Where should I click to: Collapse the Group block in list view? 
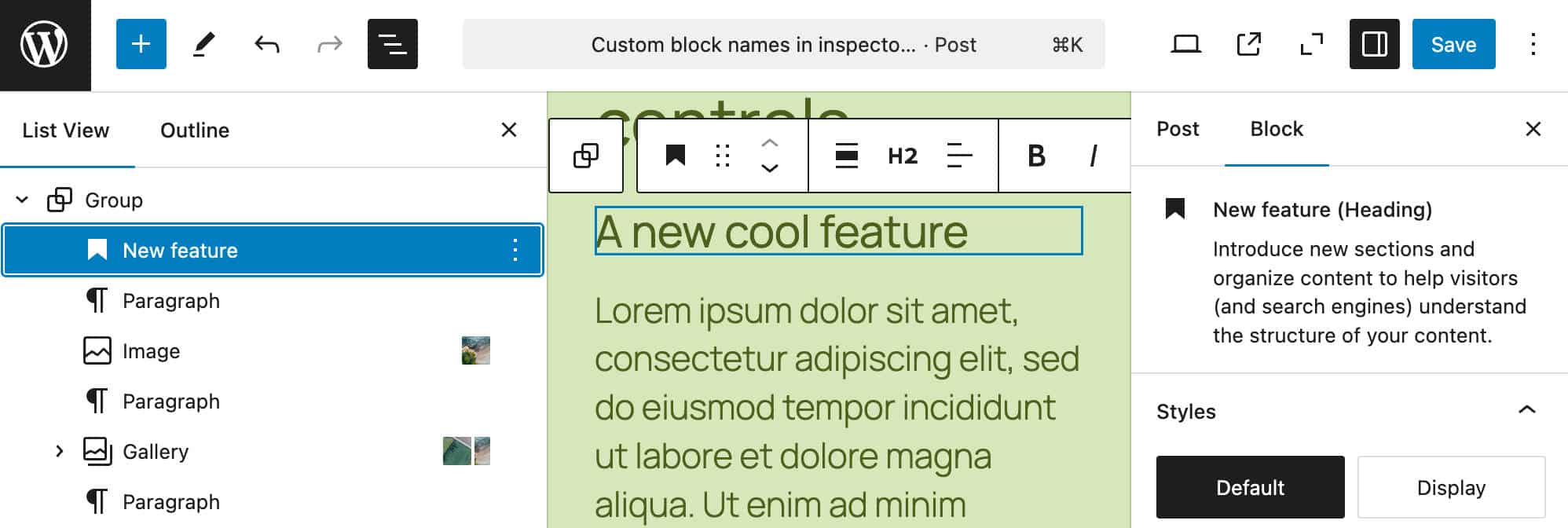pyautogui.click(x=22, y=200)
